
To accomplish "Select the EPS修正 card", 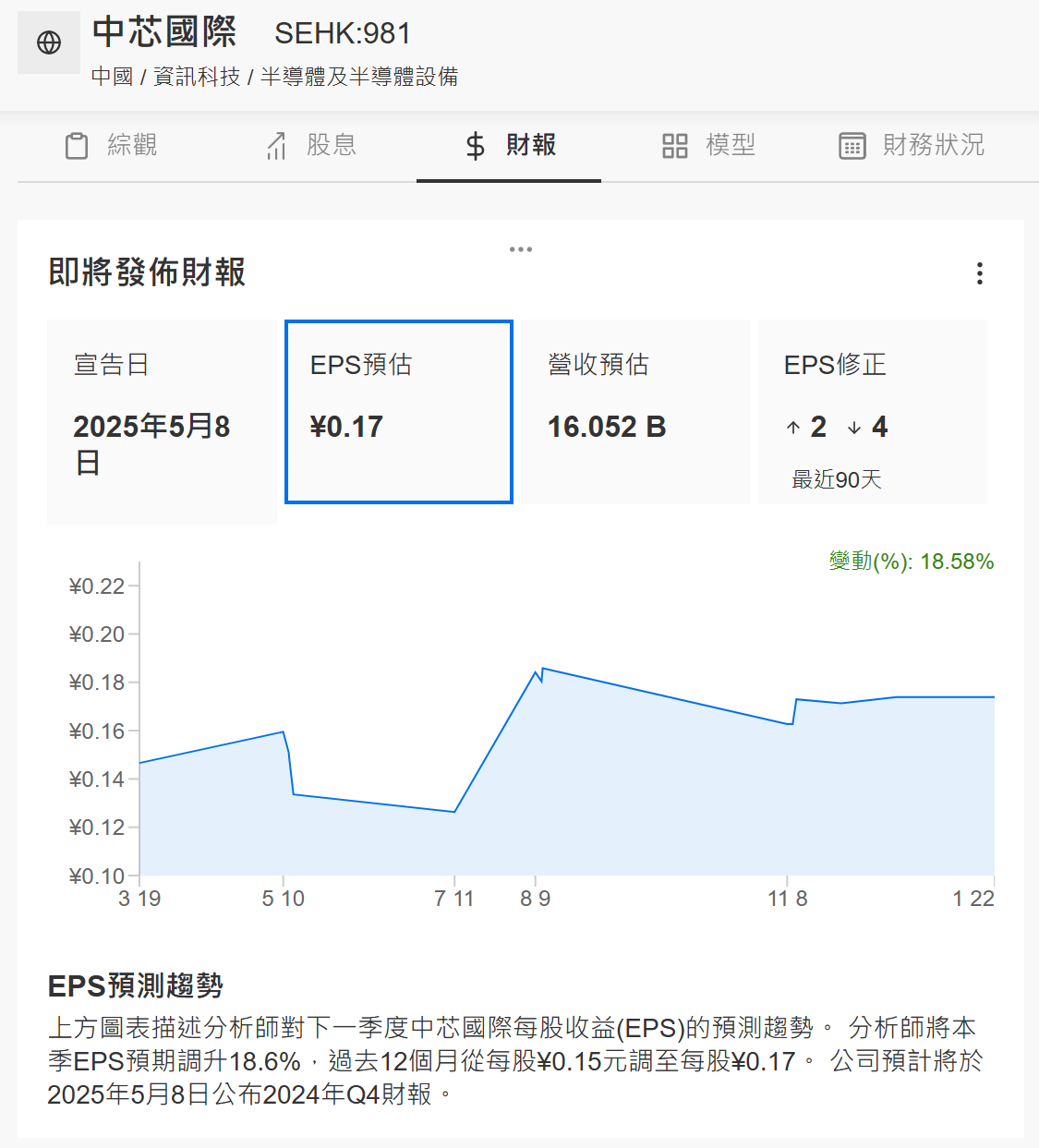I will (873, 412).
